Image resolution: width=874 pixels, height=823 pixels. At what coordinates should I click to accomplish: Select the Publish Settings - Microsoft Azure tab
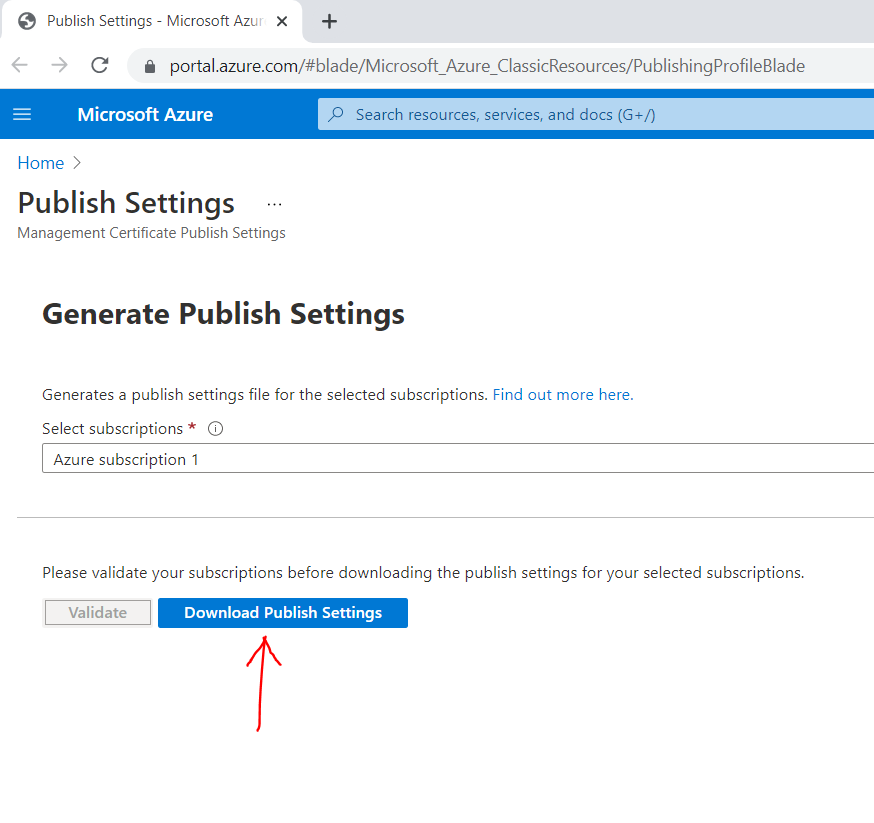coord(152,21)
